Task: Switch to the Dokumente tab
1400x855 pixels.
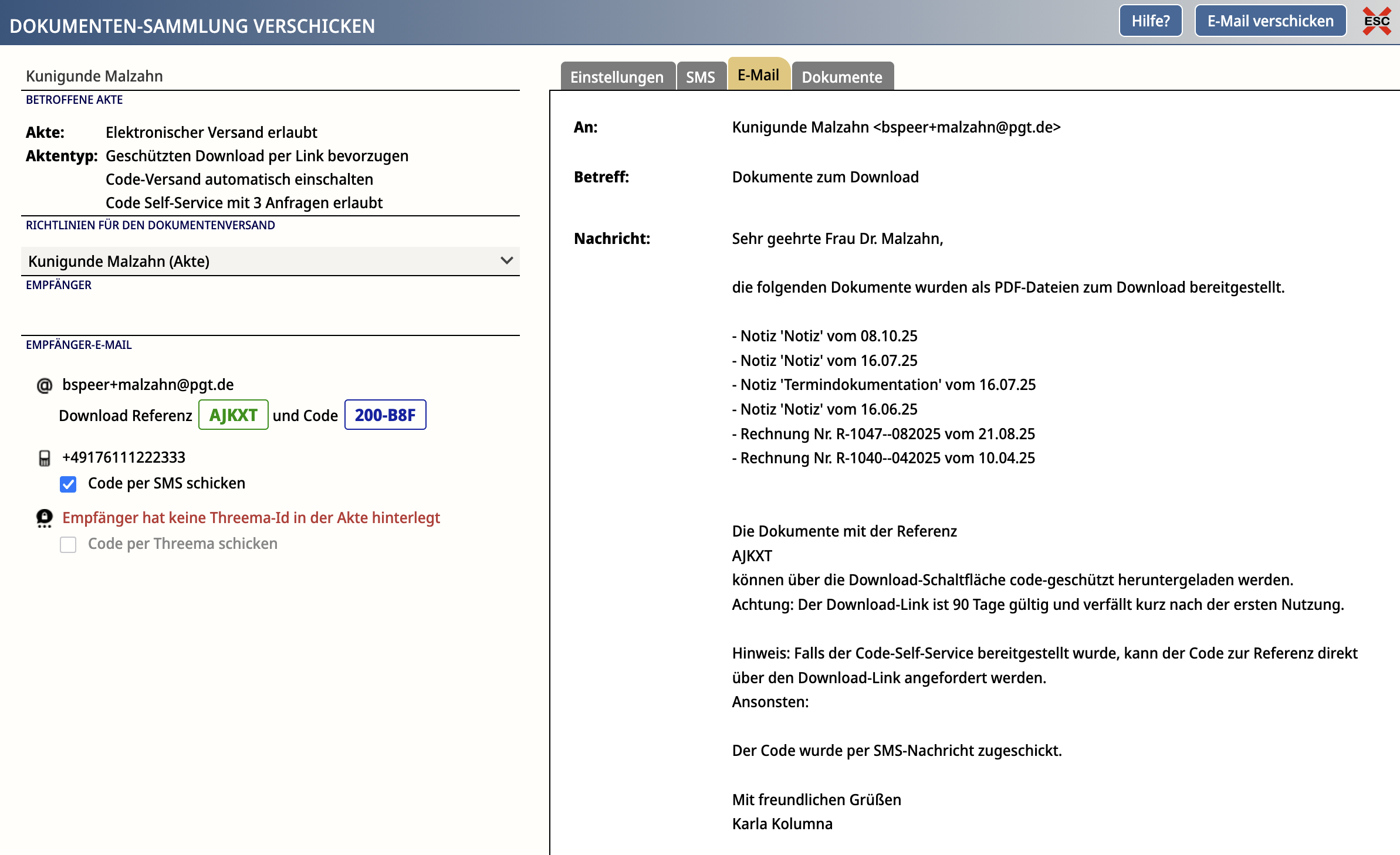Action: [x=841, y=77]
